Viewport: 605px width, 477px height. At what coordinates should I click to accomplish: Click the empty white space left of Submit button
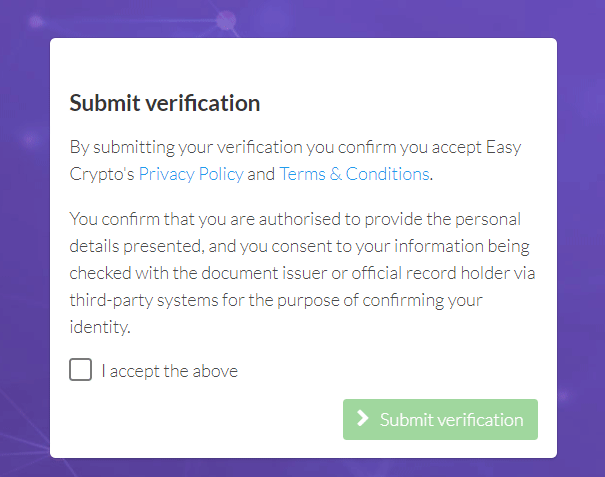[200, 420]
